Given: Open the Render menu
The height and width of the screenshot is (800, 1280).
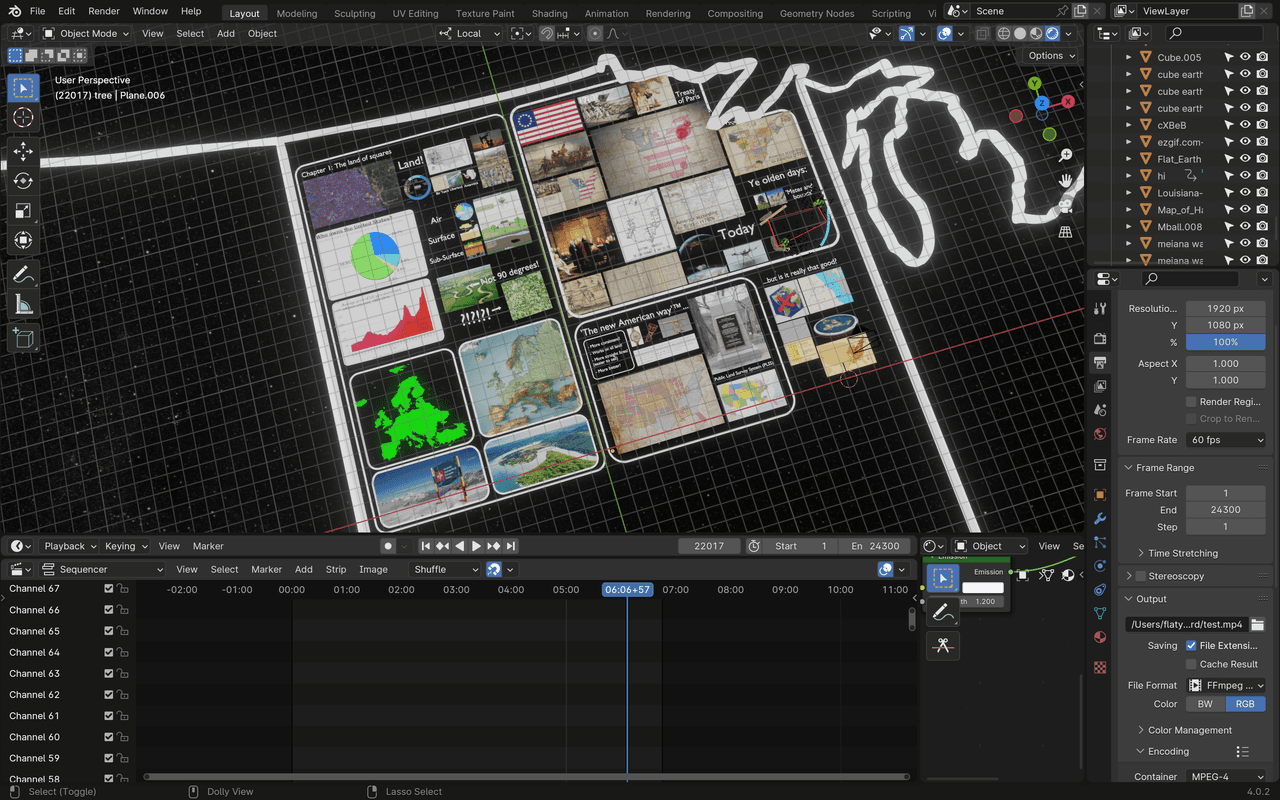Looking at the screenshot, I should (104, 11).
